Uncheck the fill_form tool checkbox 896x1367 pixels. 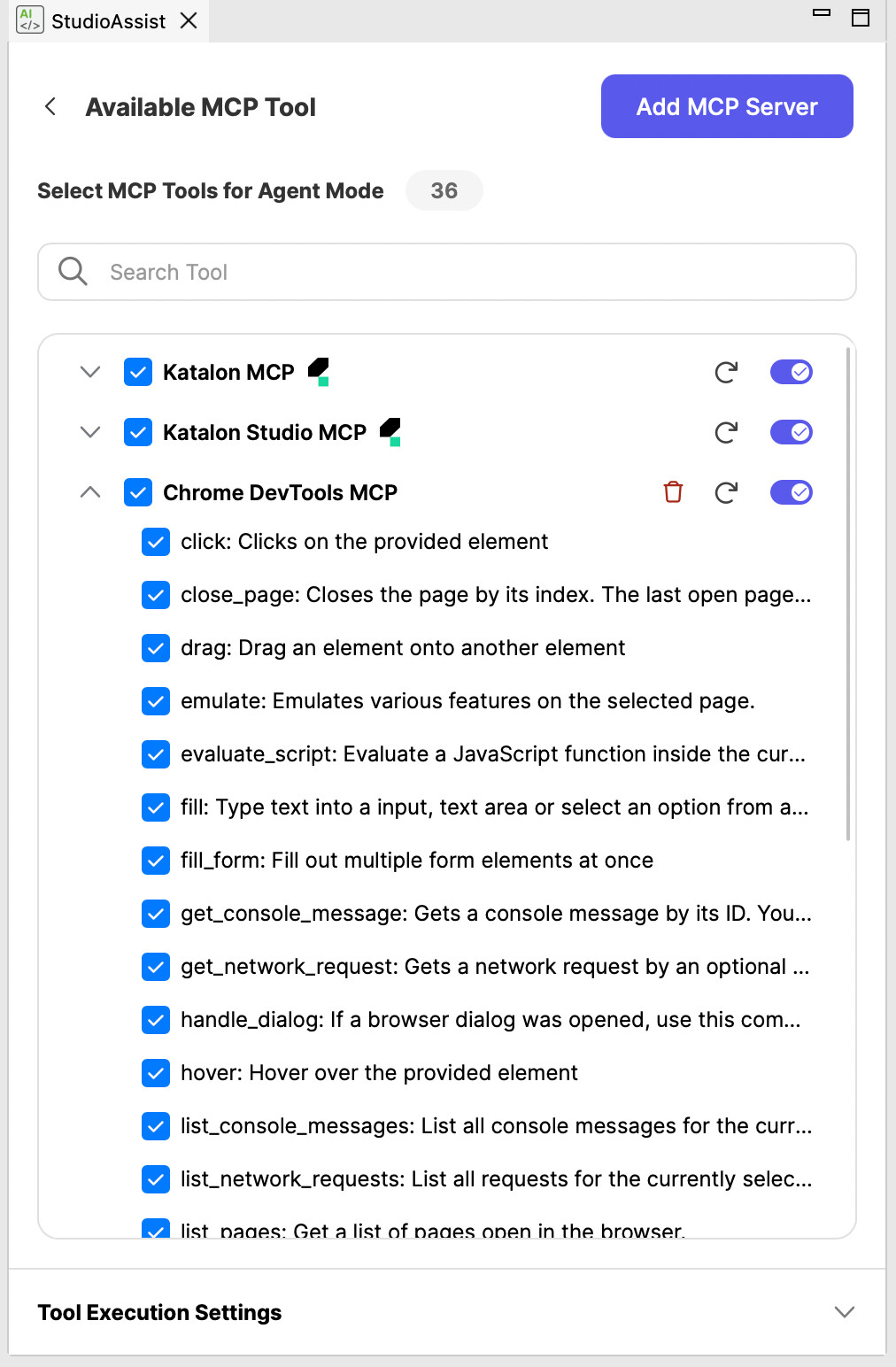[155, 861]
